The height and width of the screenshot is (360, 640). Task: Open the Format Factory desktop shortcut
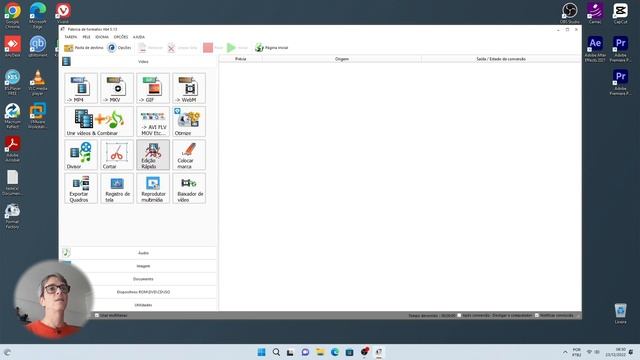tap(12, 216)
